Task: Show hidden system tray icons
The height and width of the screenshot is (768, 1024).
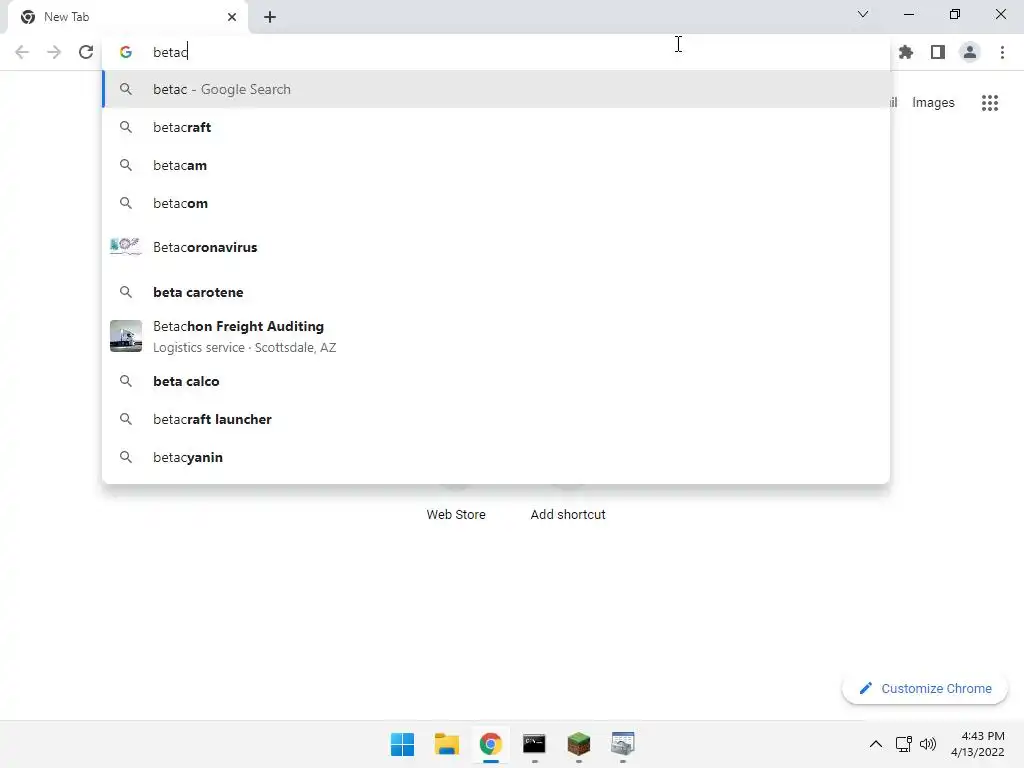Action: click(x=876, y=744)
